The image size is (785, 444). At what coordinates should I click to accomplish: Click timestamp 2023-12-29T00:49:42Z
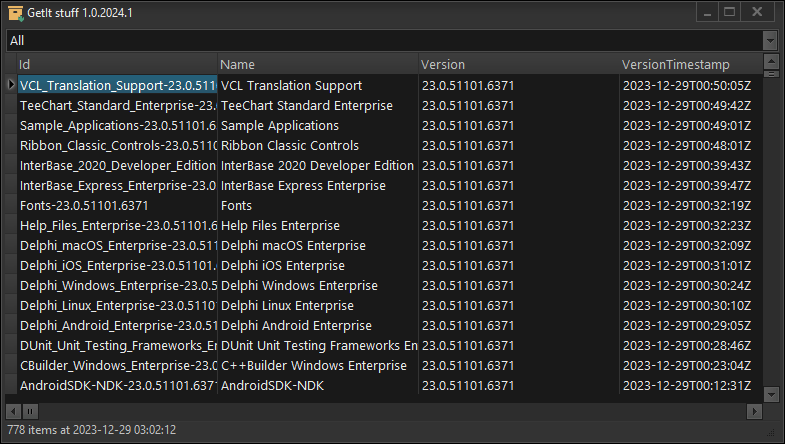[687, 106]
